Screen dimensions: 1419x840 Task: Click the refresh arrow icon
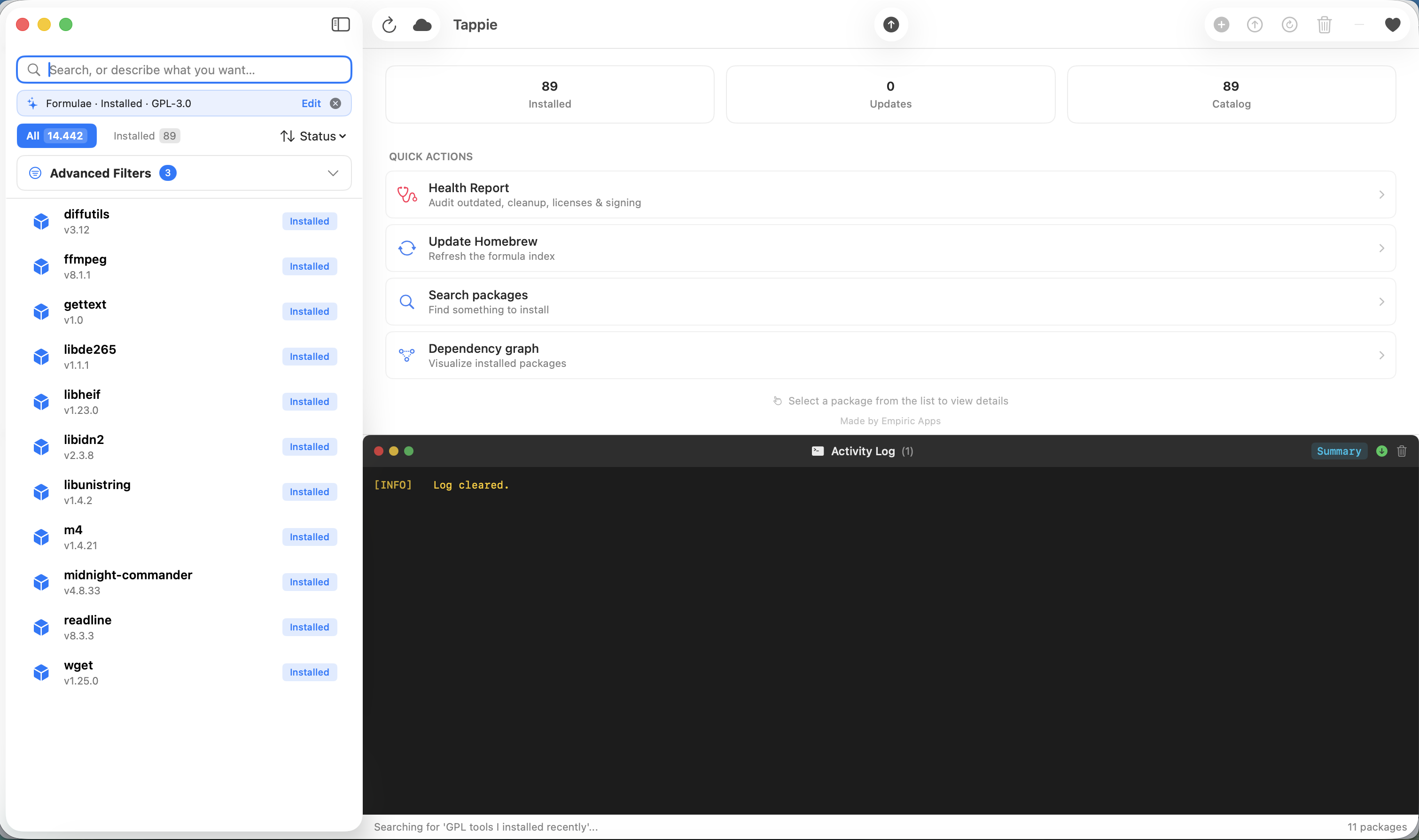(389, 25)
